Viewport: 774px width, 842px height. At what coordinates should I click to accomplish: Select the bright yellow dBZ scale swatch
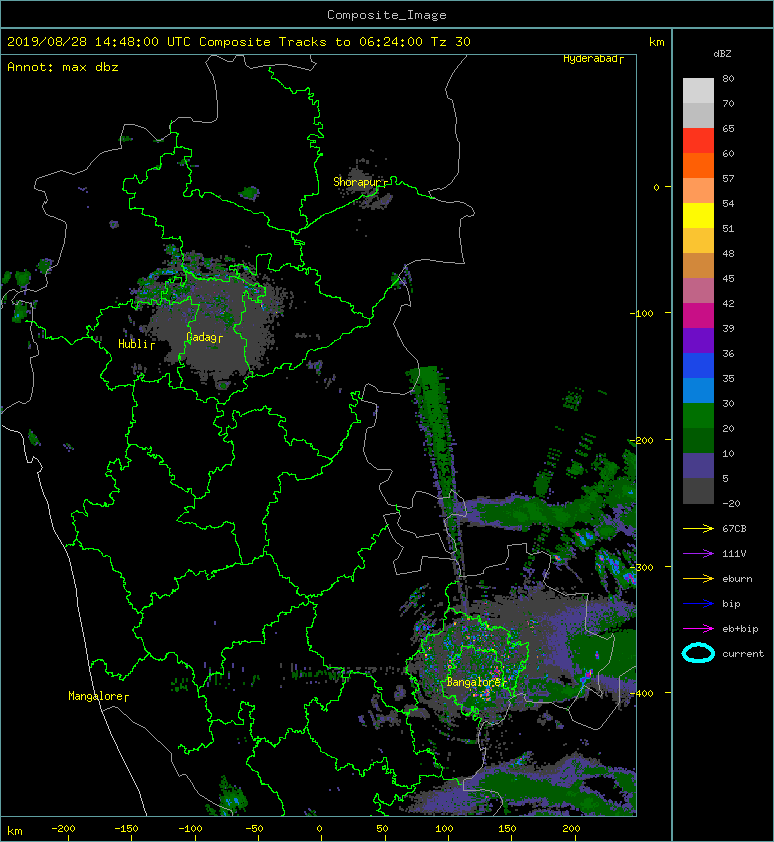698,216
